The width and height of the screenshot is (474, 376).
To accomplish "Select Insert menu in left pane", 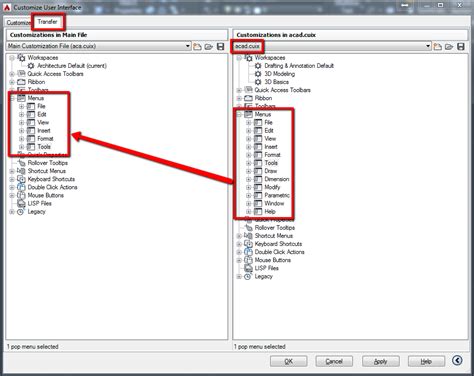I will click(44, 131).
